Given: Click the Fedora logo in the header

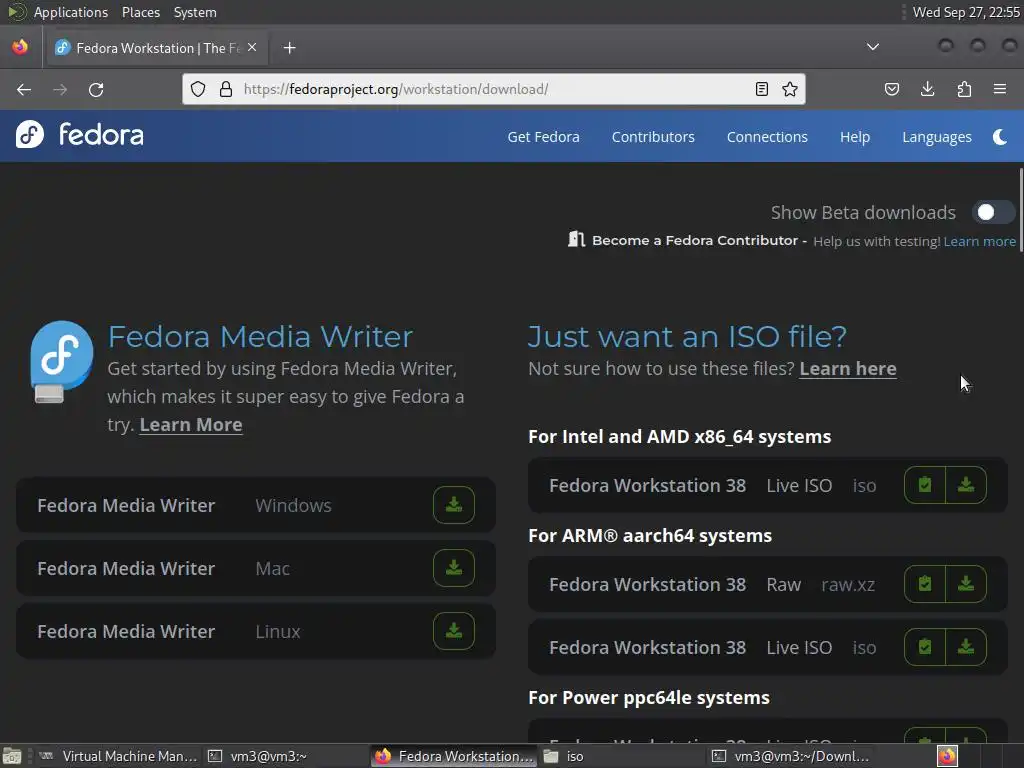Looking at the screenshot, I should pyautogui.click(x=80, y=135).
